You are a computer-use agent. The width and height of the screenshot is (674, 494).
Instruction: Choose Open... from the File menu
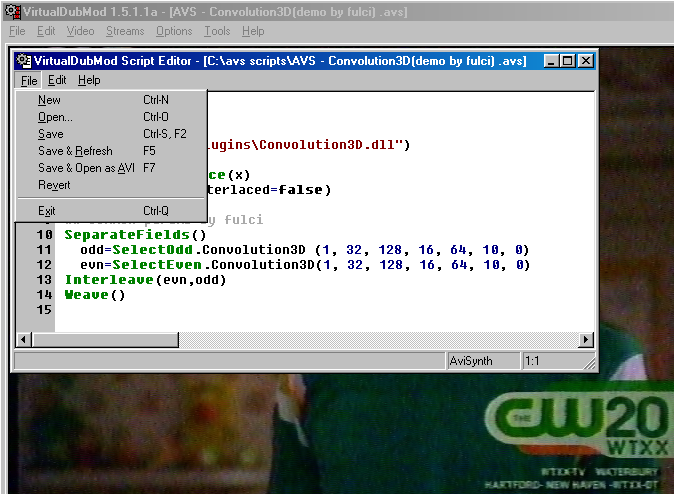pyautogui.click(x=111, y=117)
